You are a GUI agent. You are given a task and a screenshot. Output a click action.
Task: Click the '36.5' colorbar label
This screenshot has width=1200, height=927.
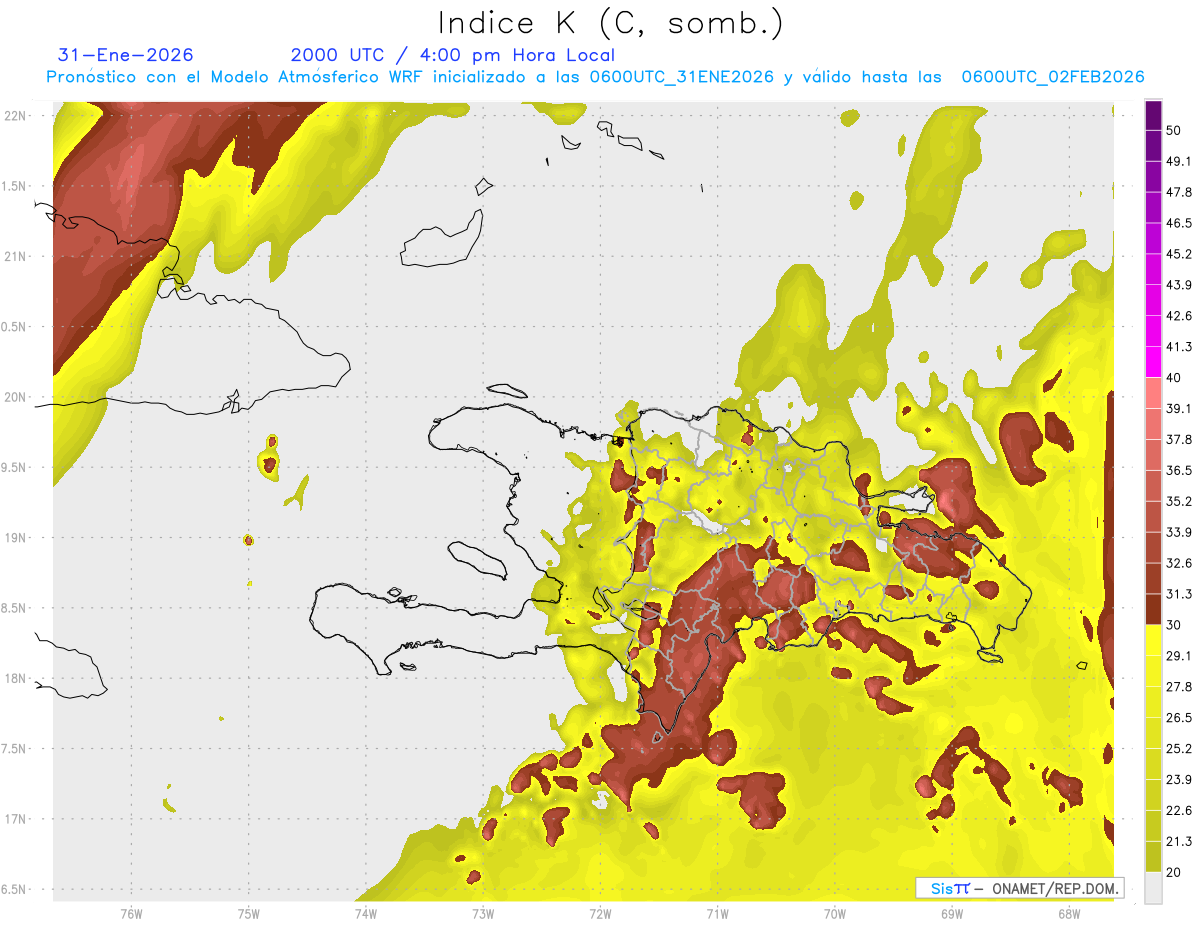tap(1179, 470)
